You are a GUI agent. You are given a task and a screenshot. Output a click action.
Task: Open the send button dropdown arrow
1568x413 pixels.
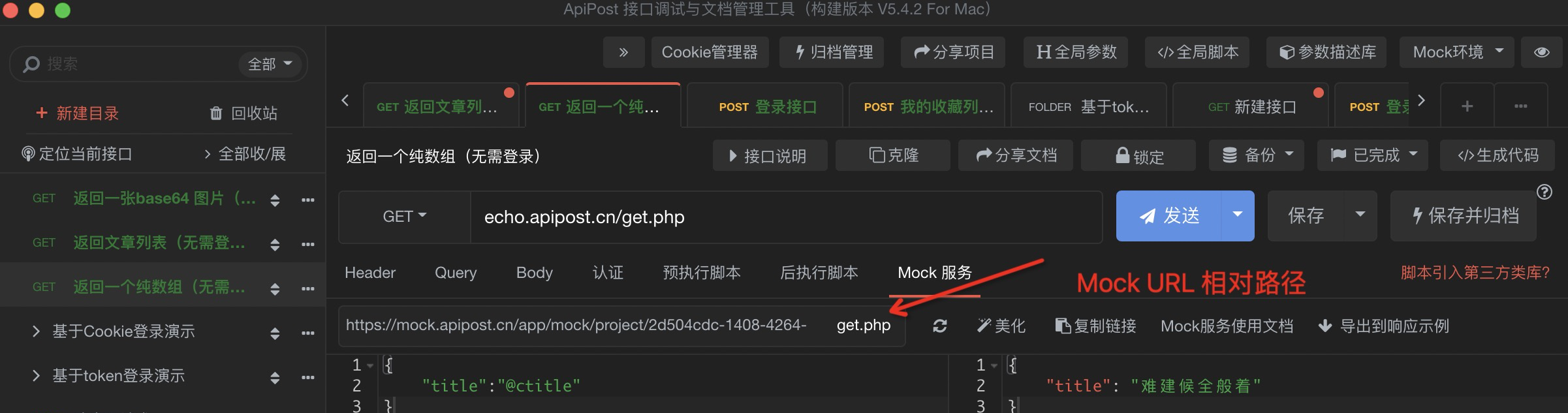click(x=1237, y=215)
